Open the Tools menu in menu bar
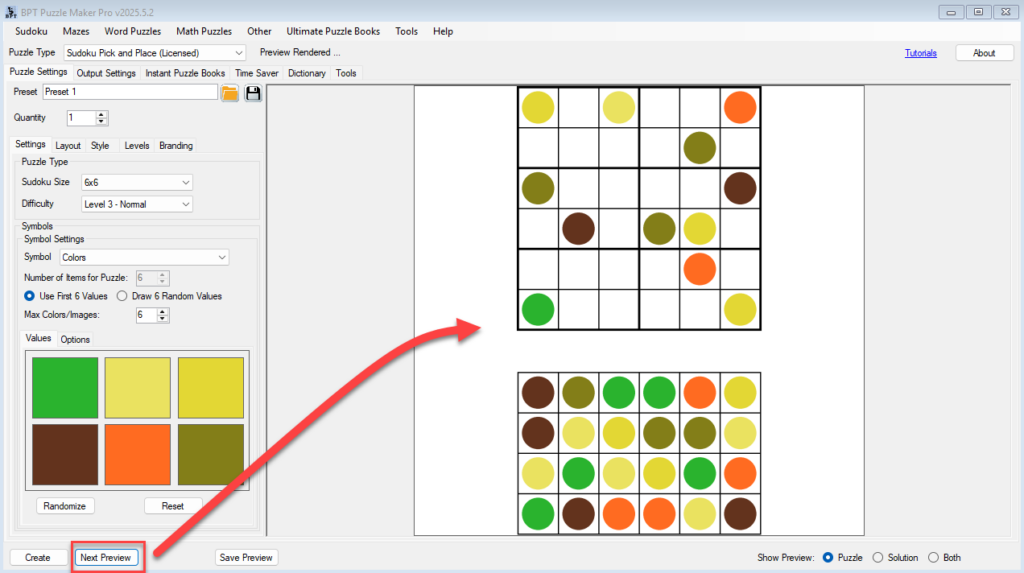Viewport: 1024px width, 573px height. coord(406,31)
